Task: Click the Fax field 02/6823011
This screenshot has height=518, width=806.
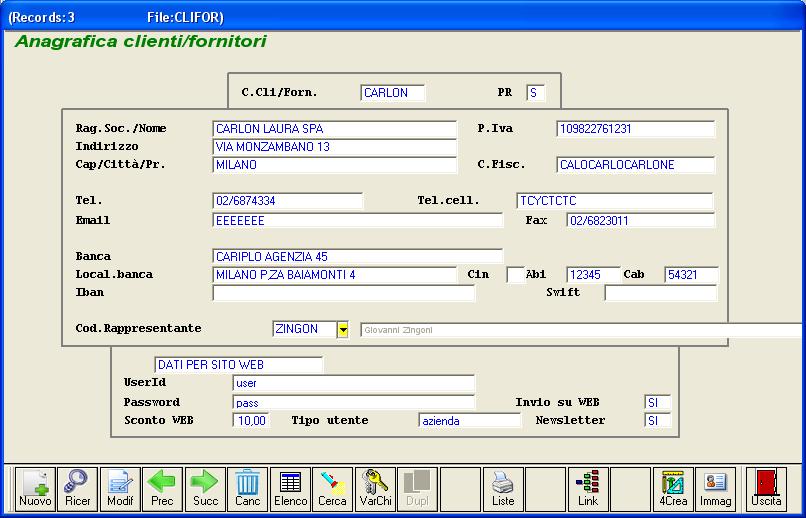Action: [x=641, y=221]
